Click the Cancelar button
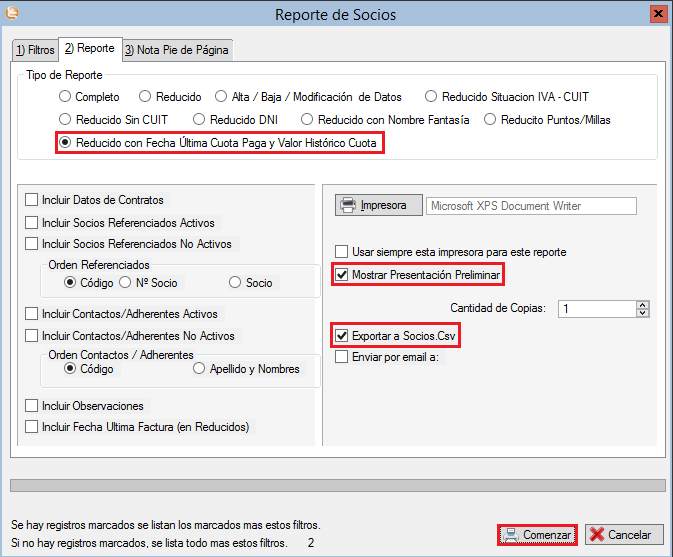The width and height of the screenshot is (673, 557). click(x=624, y=535)
